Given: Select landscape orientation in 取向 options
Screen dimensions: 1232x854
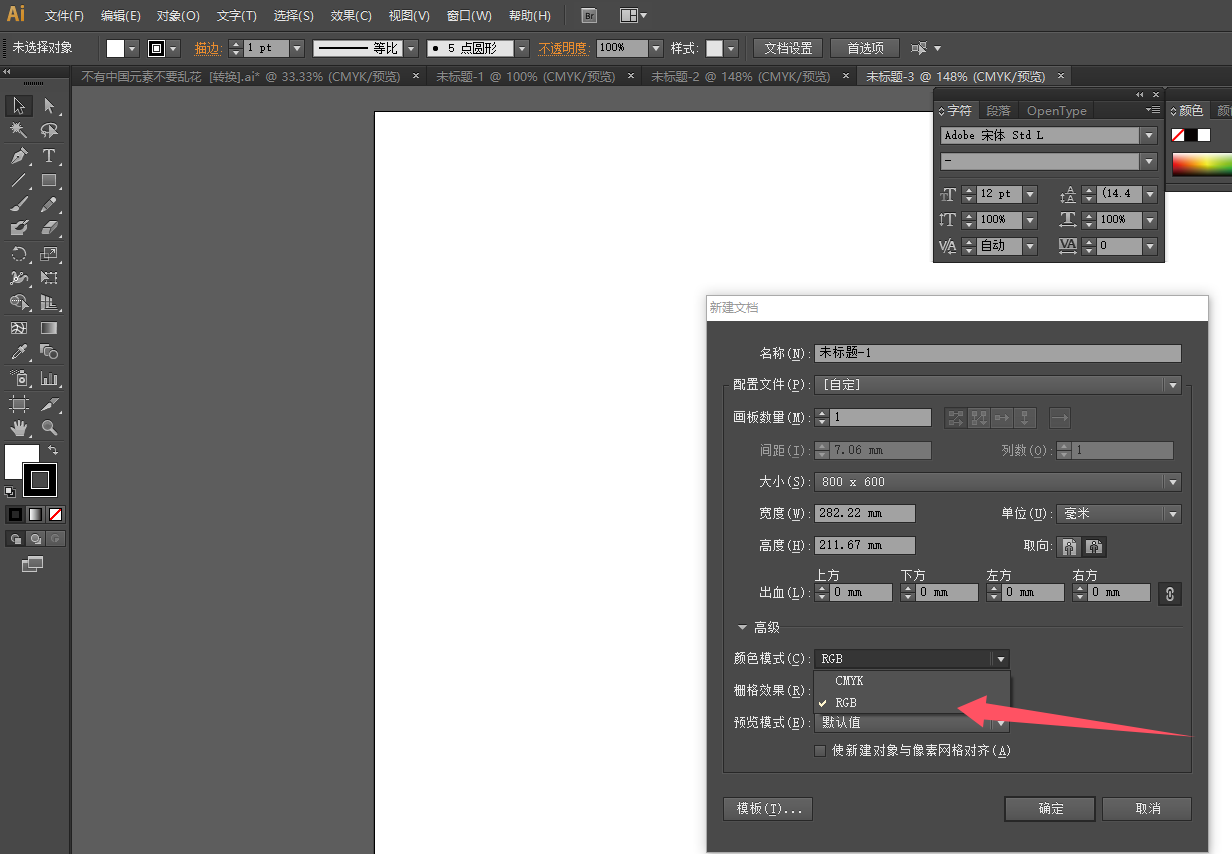Looking at the screenshot, I should [1093, 547].
